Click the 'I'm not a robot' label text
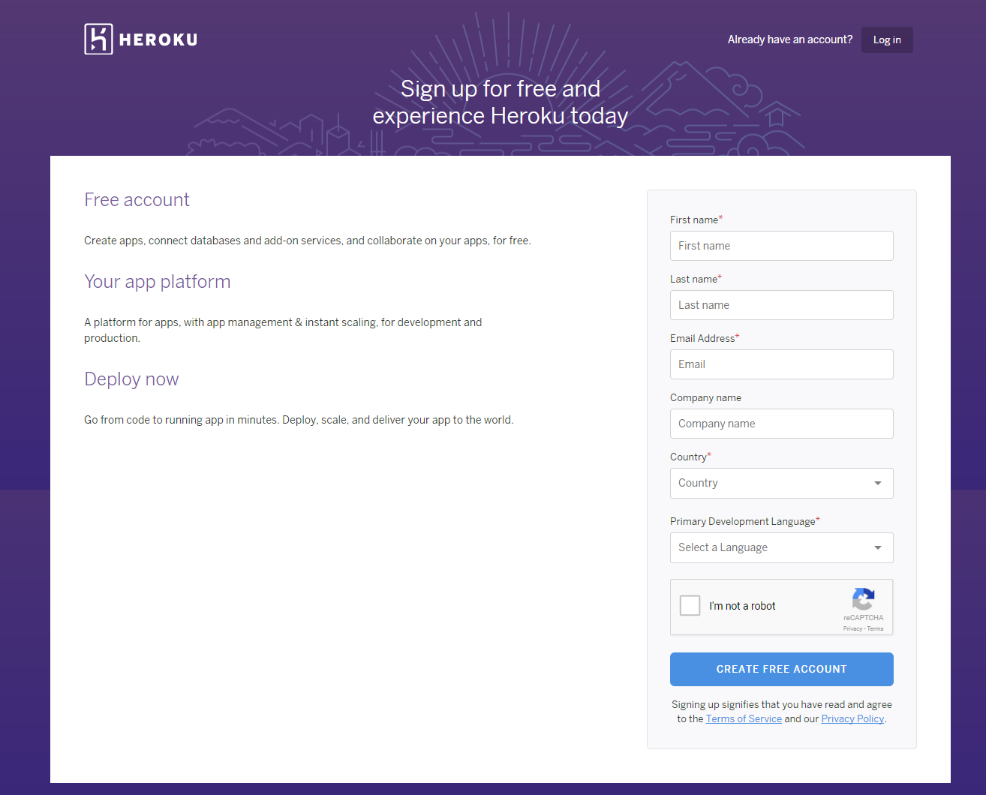The image size is (986, 795). 742,606
